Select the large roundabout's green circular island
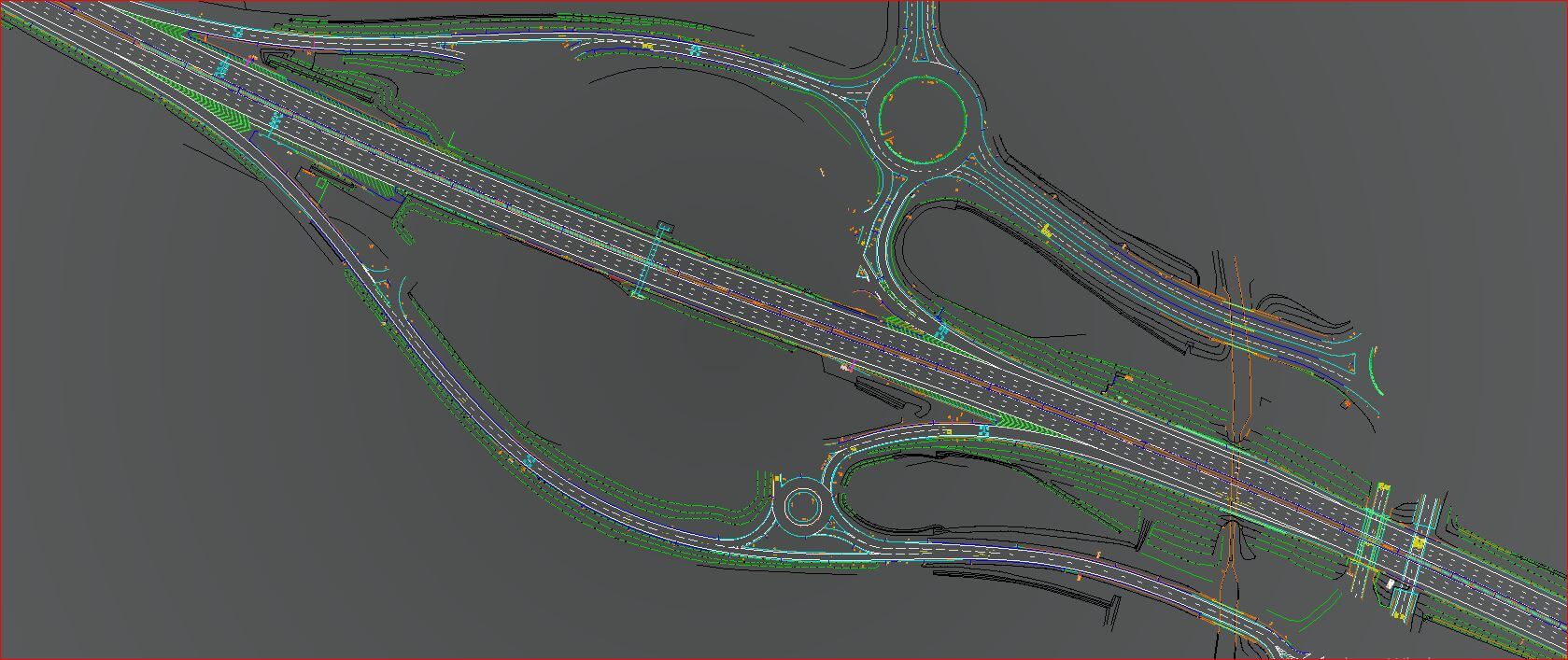The width and height of the screenshot is (1568, 660). tap(923, 120)
